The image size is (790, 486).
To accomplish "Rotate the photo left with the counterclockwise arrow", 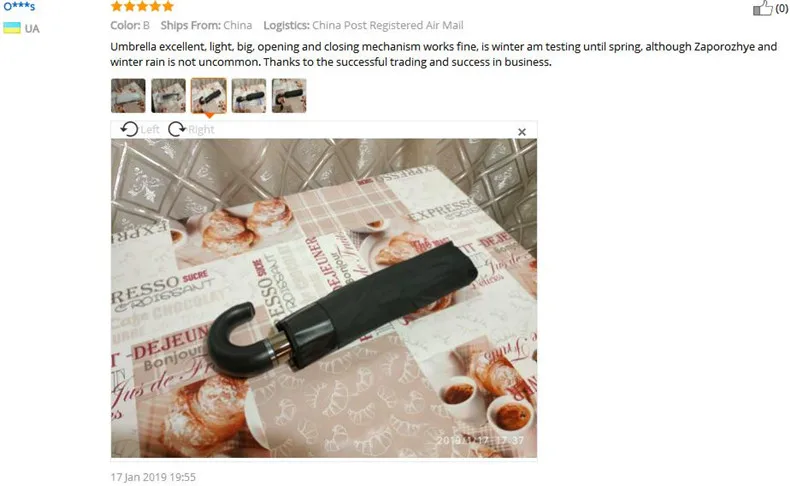I will [129, 129].
